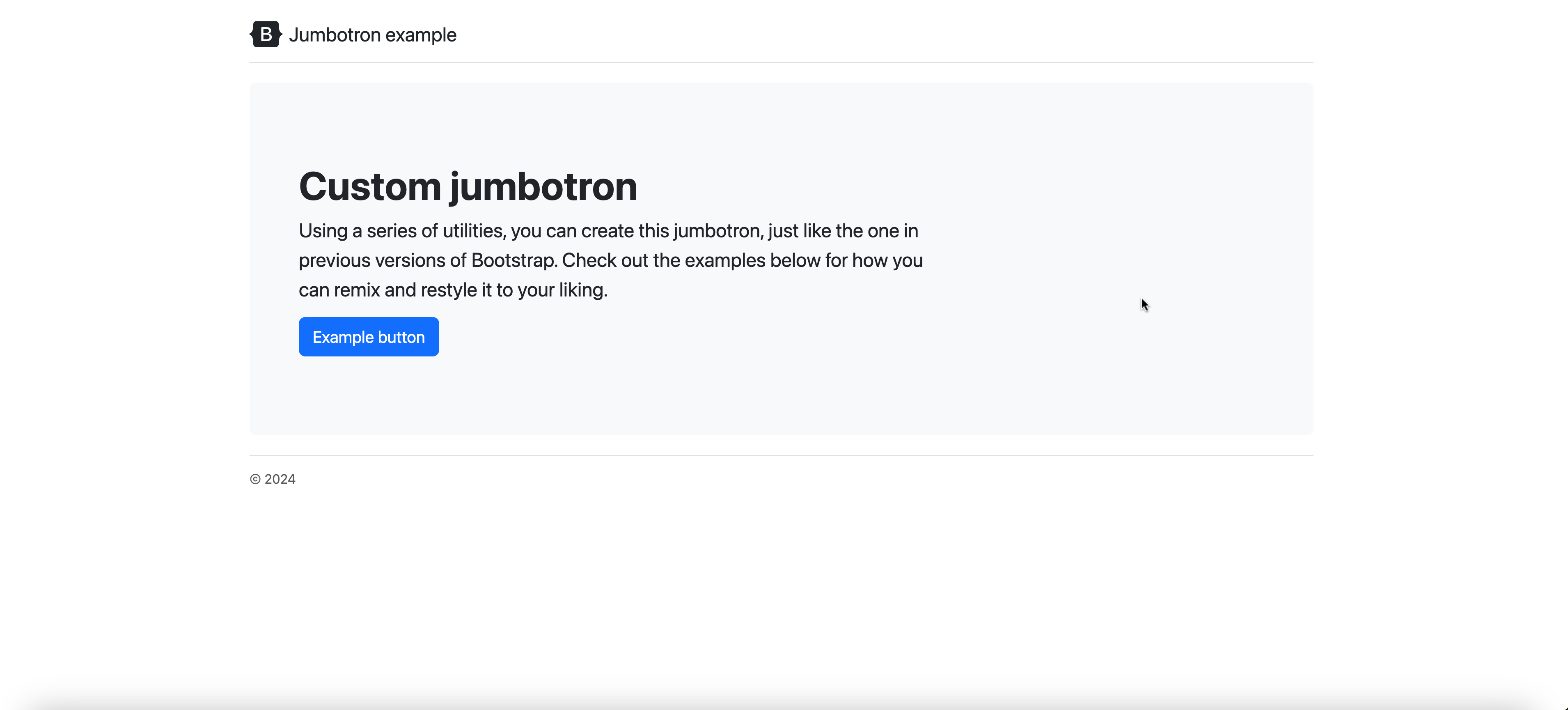1568x710 pixels.
Task: Open the 'Jumbotron example' header link
Action: tap(372, 35)
